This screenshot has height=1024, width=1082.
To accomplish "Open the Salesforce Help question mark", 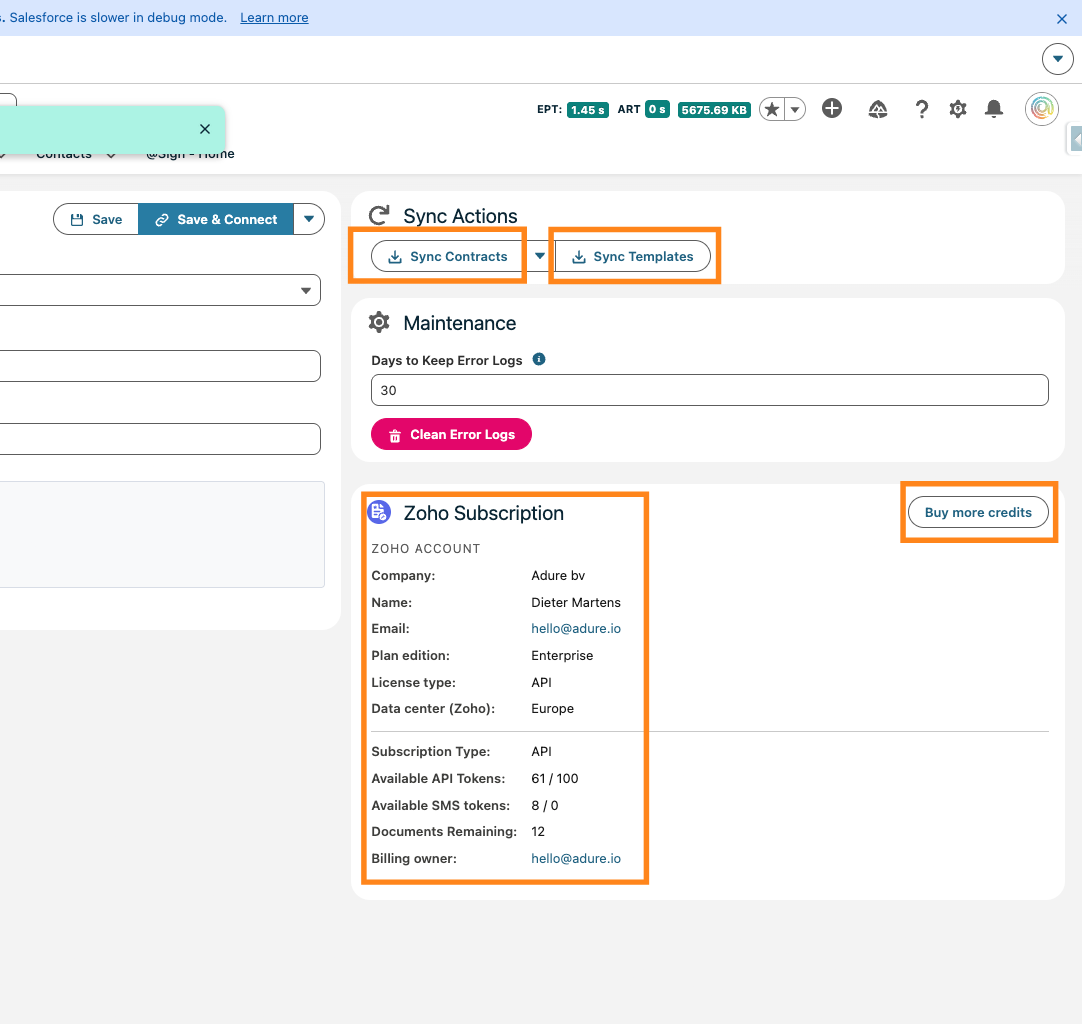I will 922,109.
